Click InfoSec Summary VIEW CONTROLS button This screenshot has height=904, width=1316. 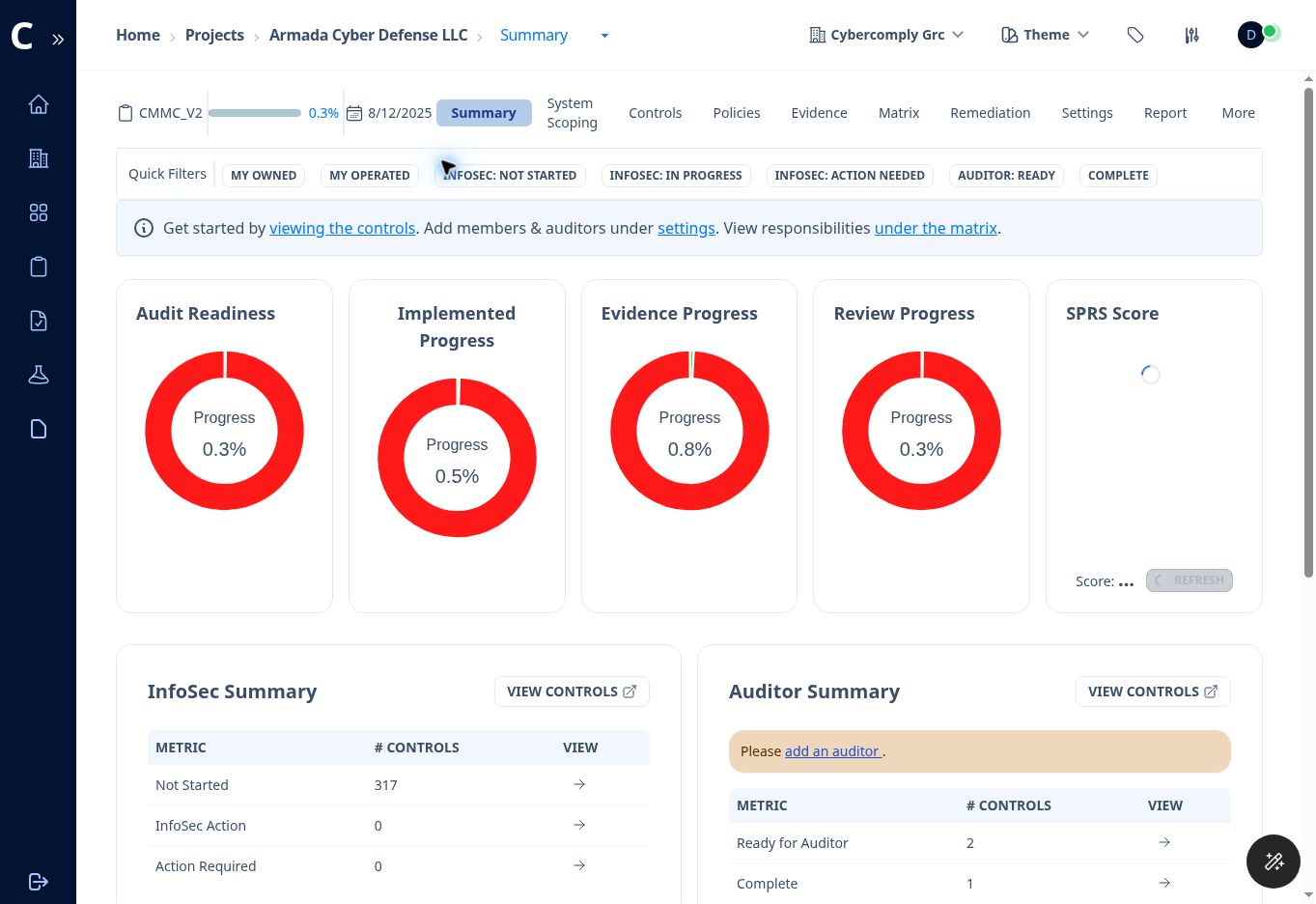point(572,692)
